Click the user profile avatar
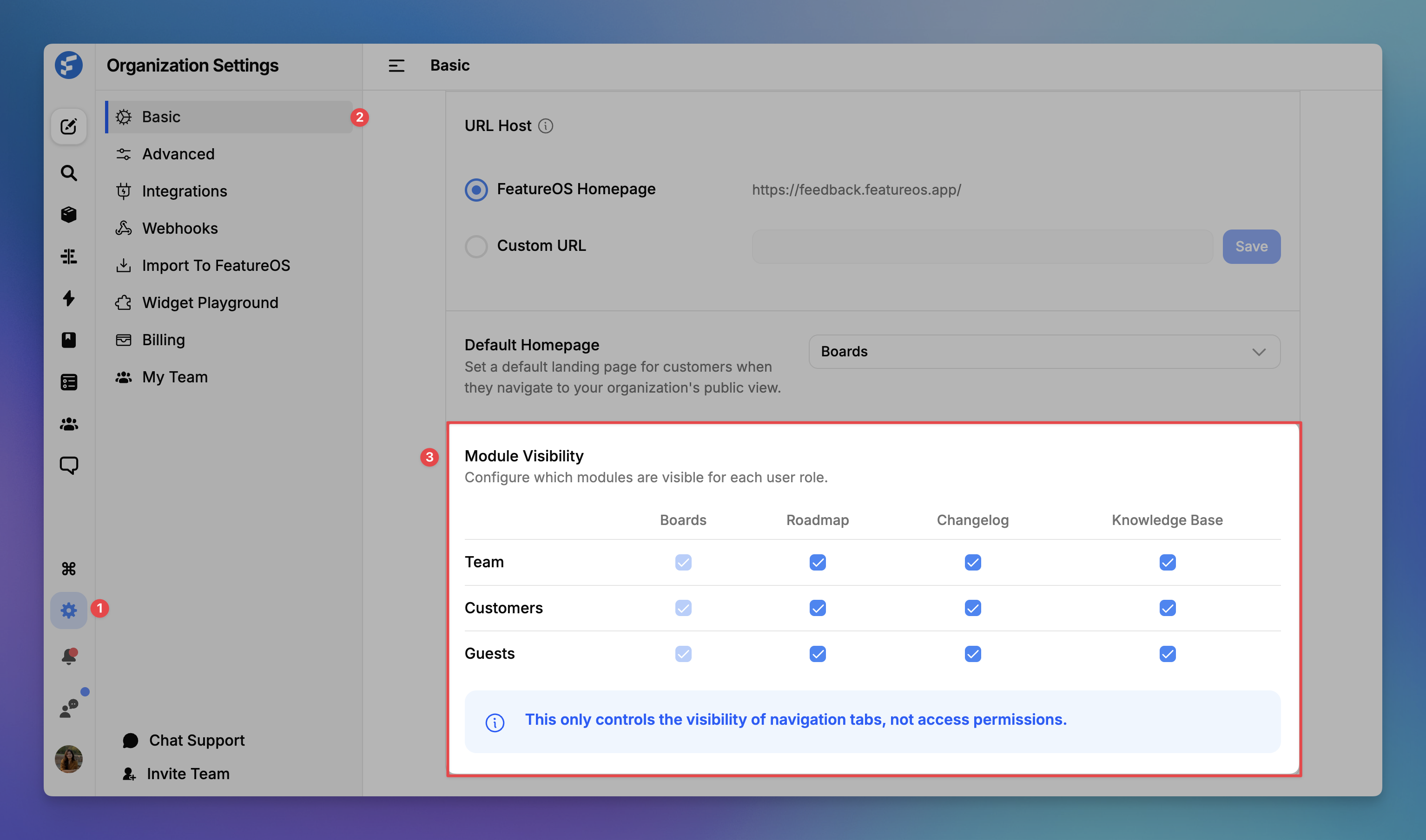 (x=68, y=759)
